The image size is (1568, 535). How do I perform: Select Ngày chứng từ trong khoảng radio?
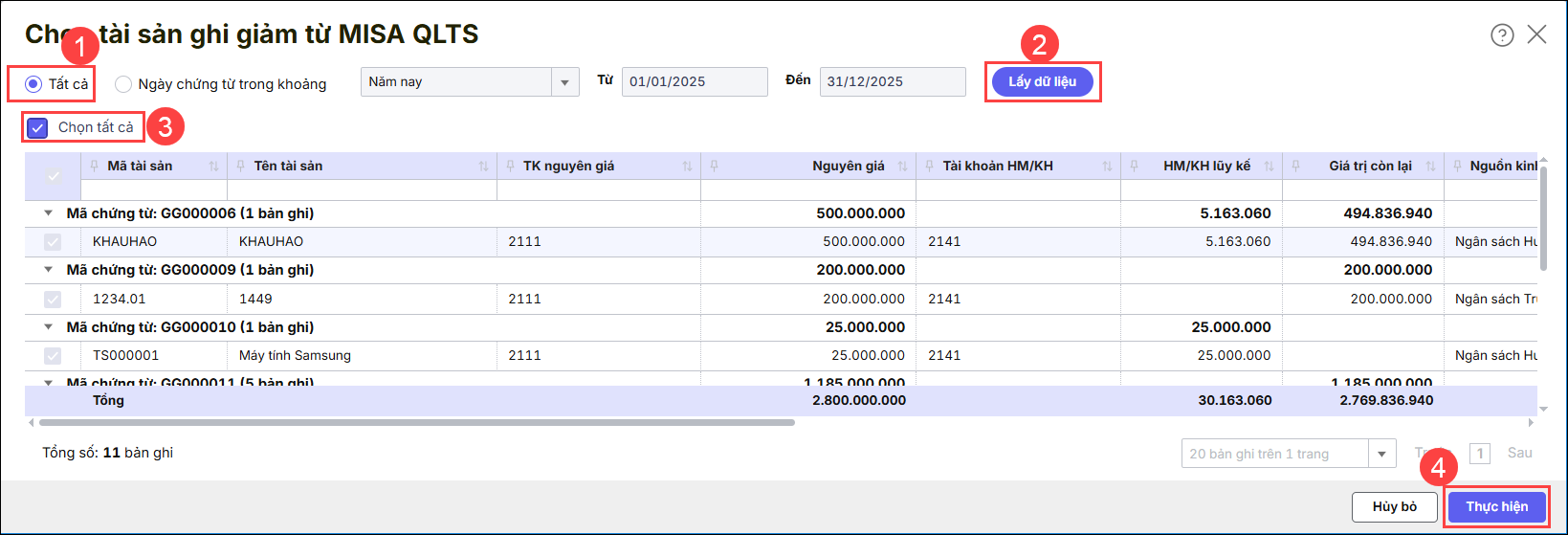coord(123,84)
